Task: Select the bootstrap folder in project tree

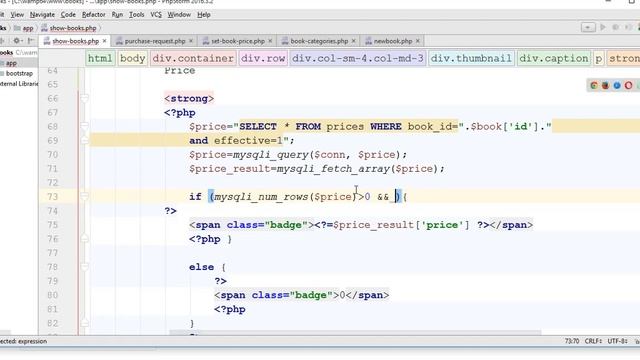Action: click(x=19, y=73)
